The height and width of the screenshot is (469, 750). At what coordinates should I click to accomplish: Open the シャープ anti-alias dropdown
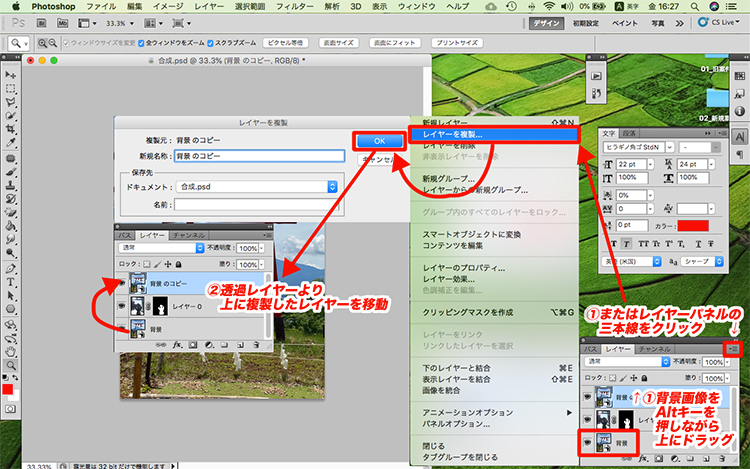(702, 262)
